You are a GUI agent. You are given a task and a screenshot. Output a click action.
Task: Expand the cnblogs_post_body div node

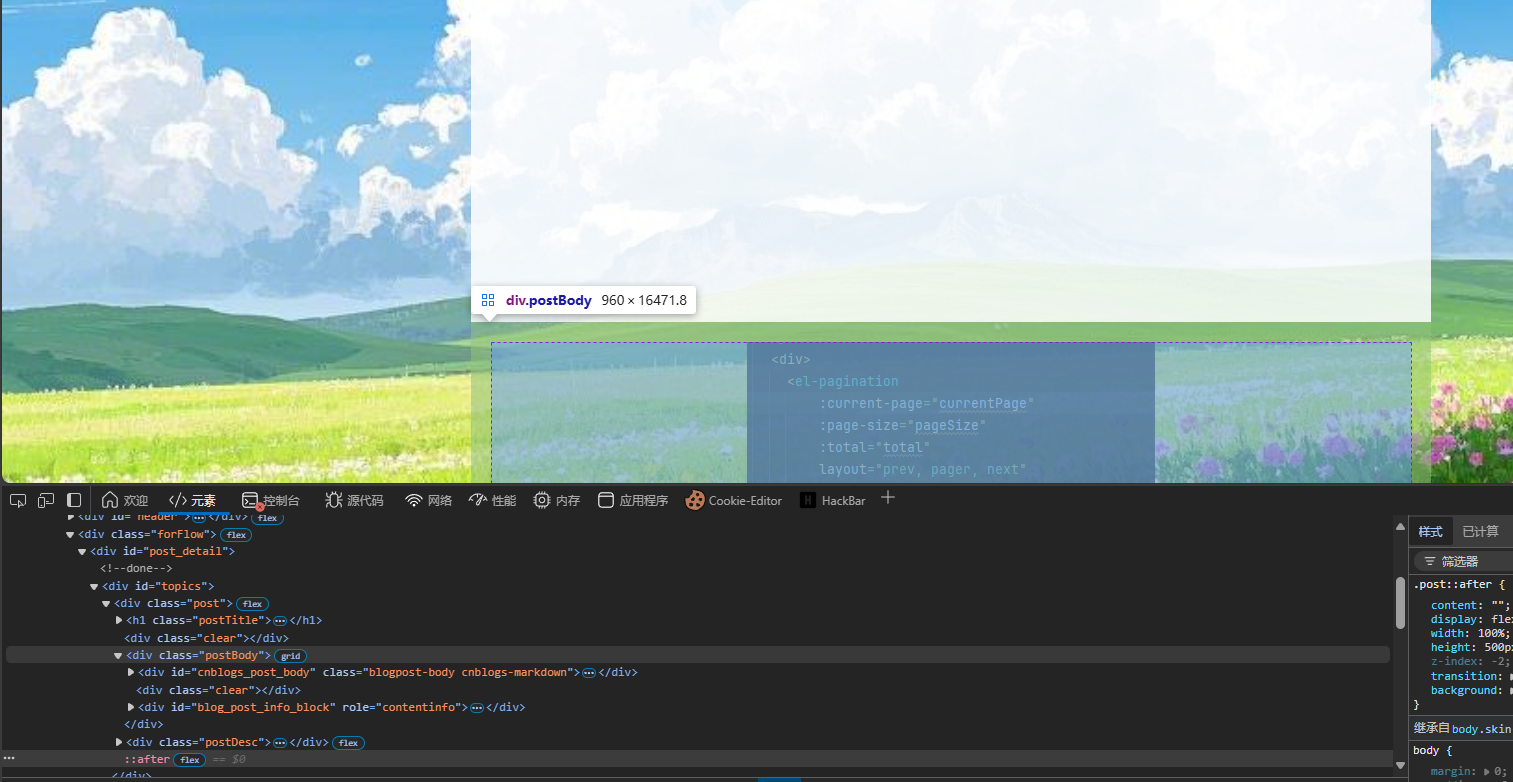[x=131, y=672]
